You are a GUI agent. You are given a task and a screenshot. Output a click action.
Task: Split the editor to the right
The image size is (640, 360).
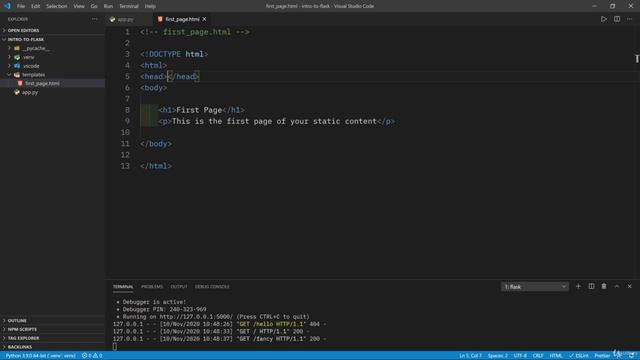click(x=617, y=19)
